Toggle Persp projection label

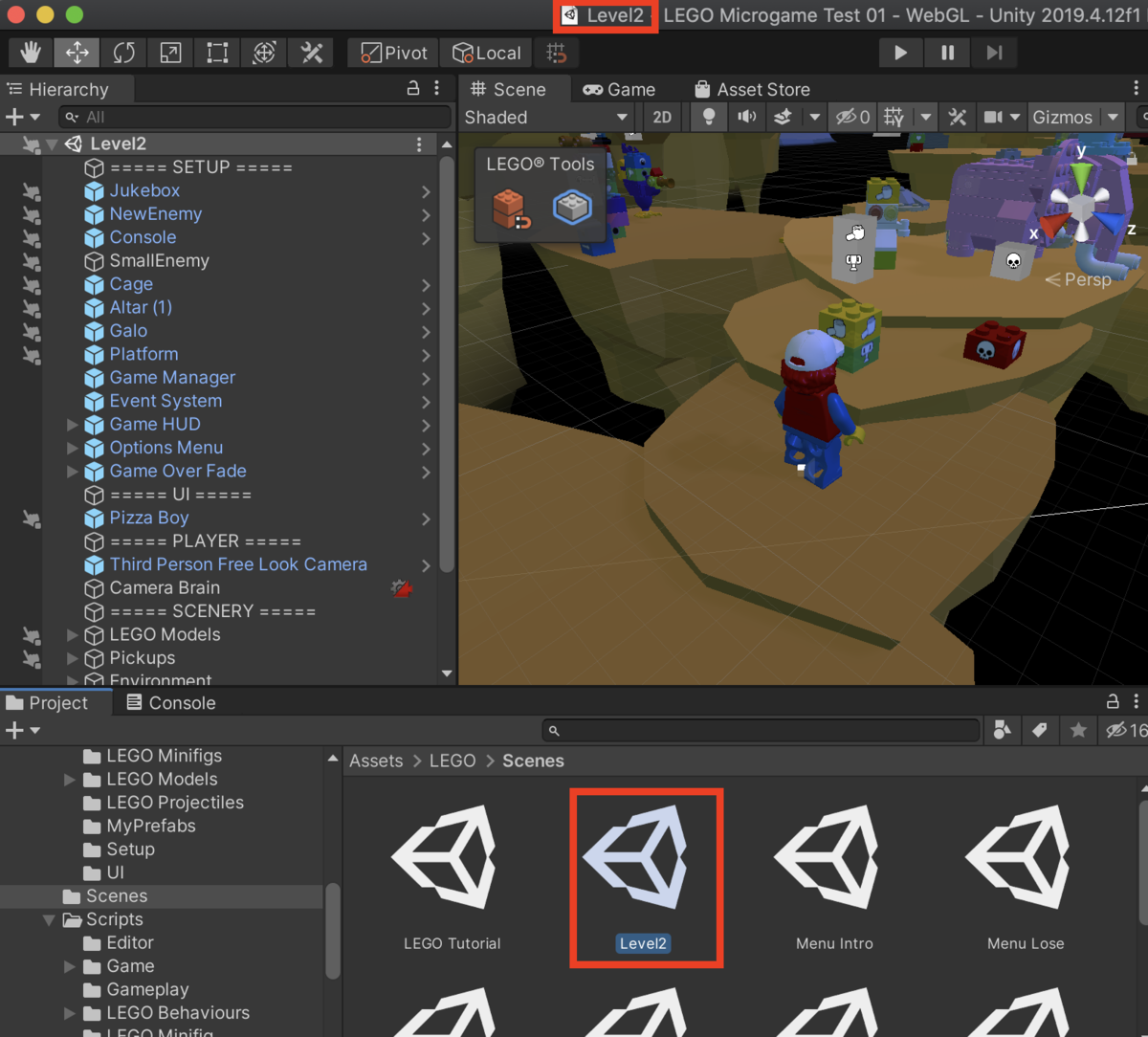click(x=1078, y=279)
